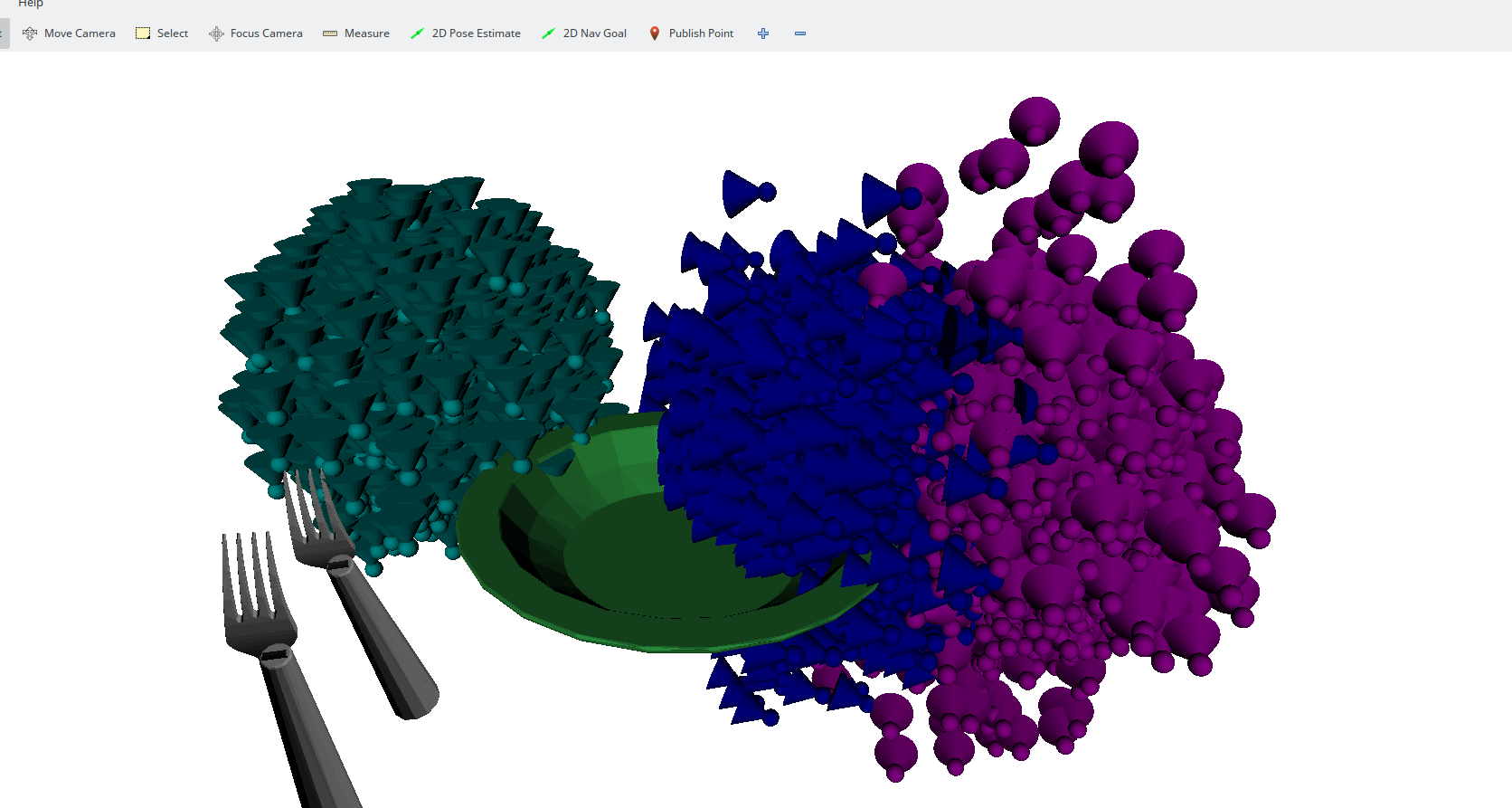Click the rear fork's tines
The width and height of the screenshot is (1512, 808).
pyautogui.click(x=307, y=507)
